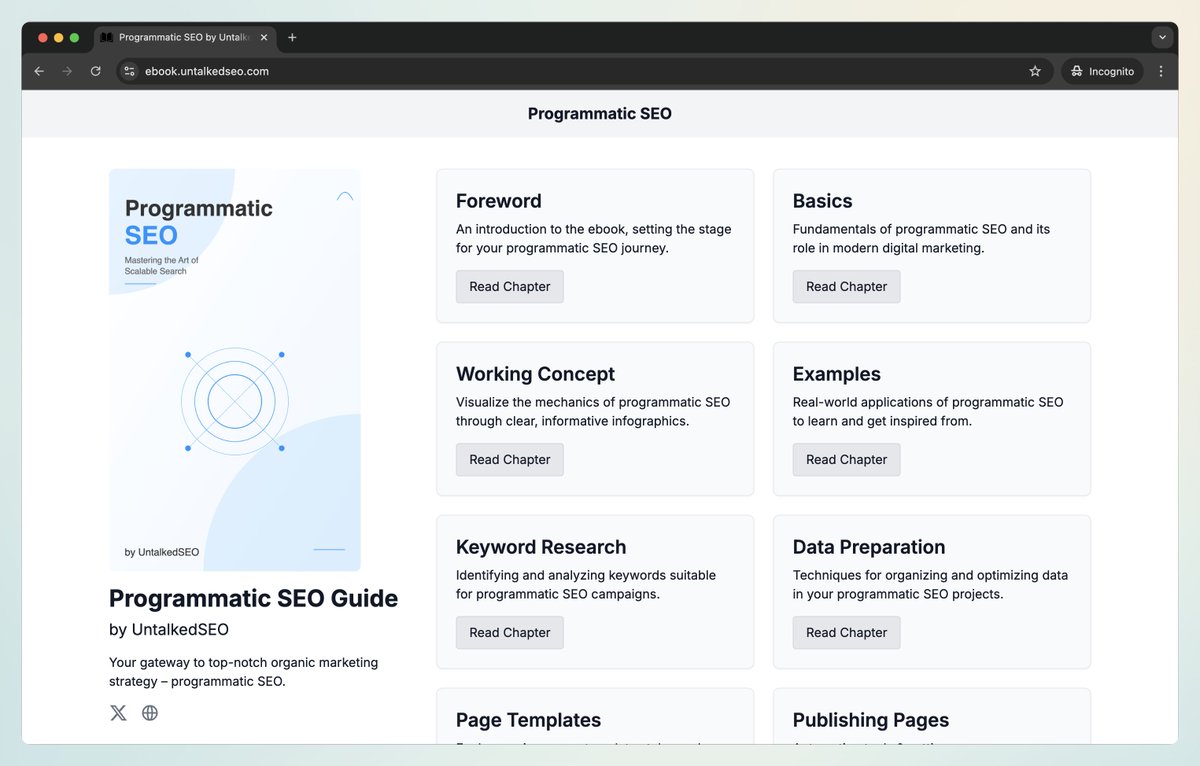
Task: Open the Incognito profile indicator
Action: pos(1101,71)
